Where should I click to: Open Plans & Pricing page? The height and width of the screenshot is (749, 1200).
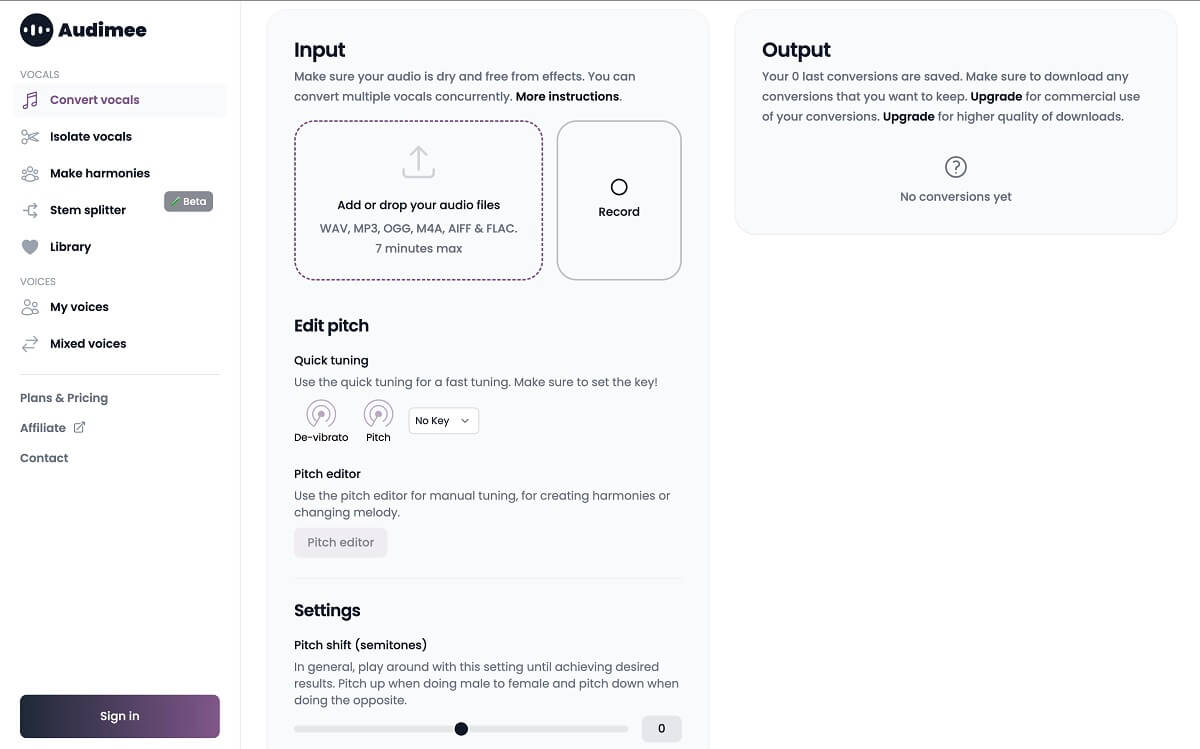pos(64,398)
